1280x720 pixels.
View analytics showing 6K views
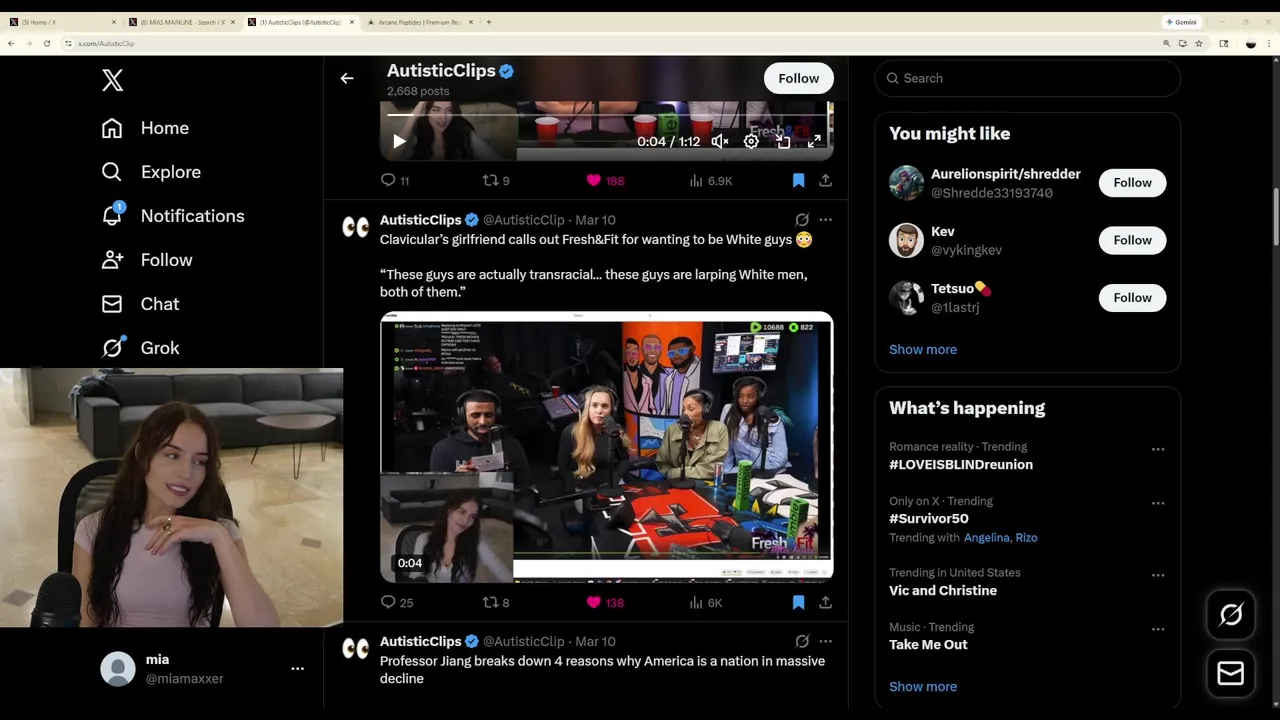coord(706,603)
